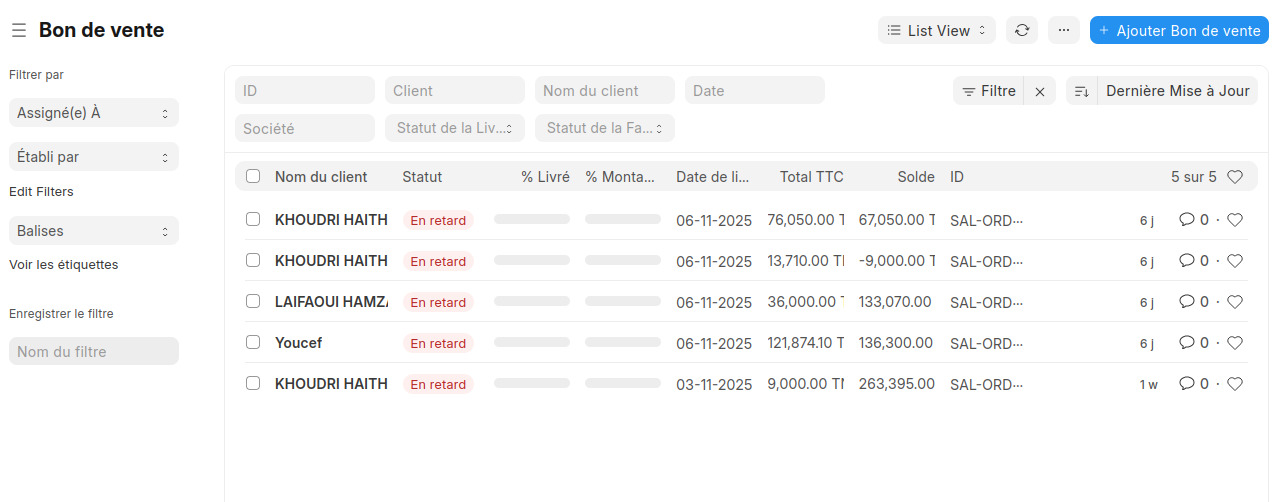Click Ajouter Bon de vente button

[1179, 31]
